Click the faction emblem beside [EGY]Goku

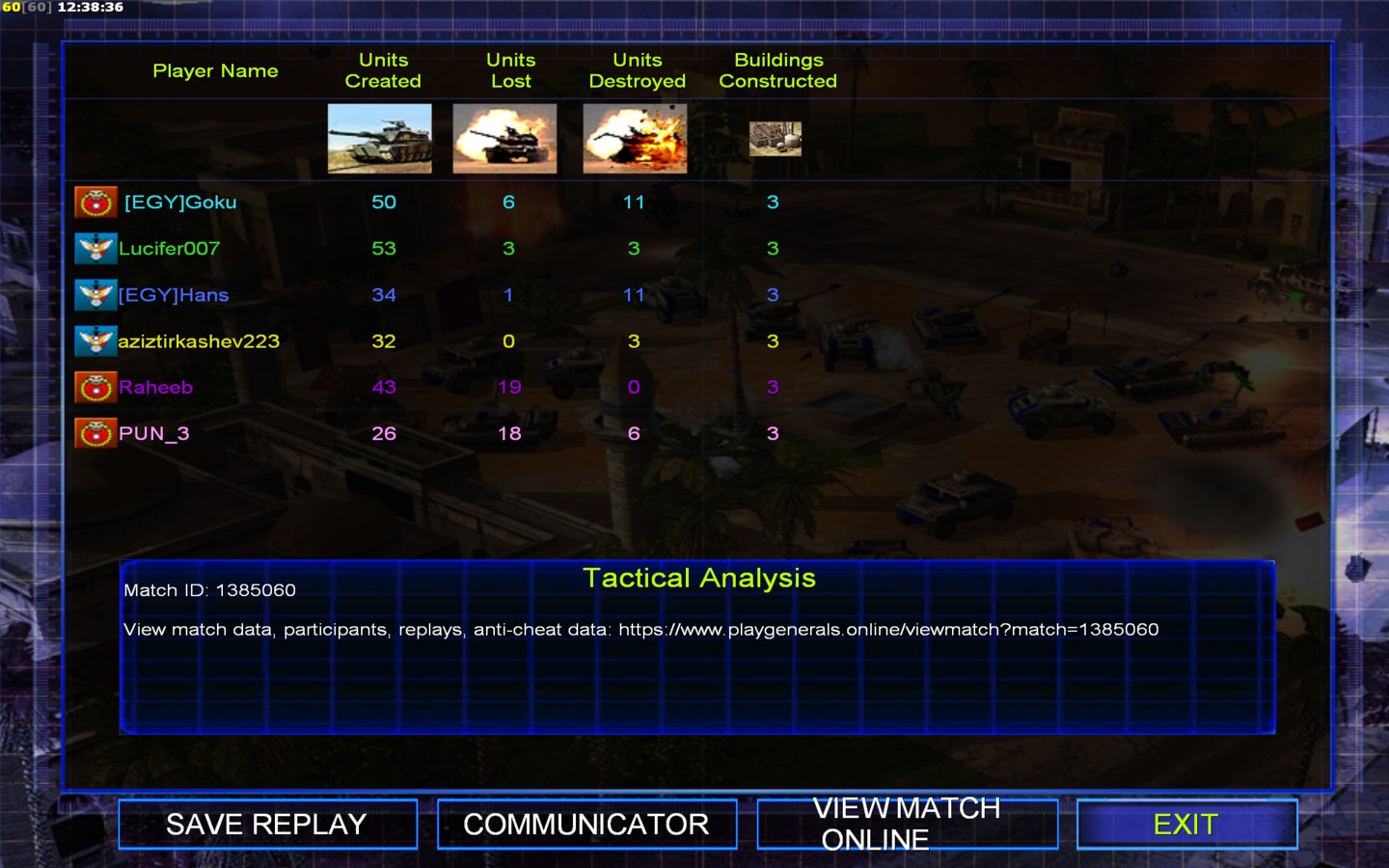(95, 203)
